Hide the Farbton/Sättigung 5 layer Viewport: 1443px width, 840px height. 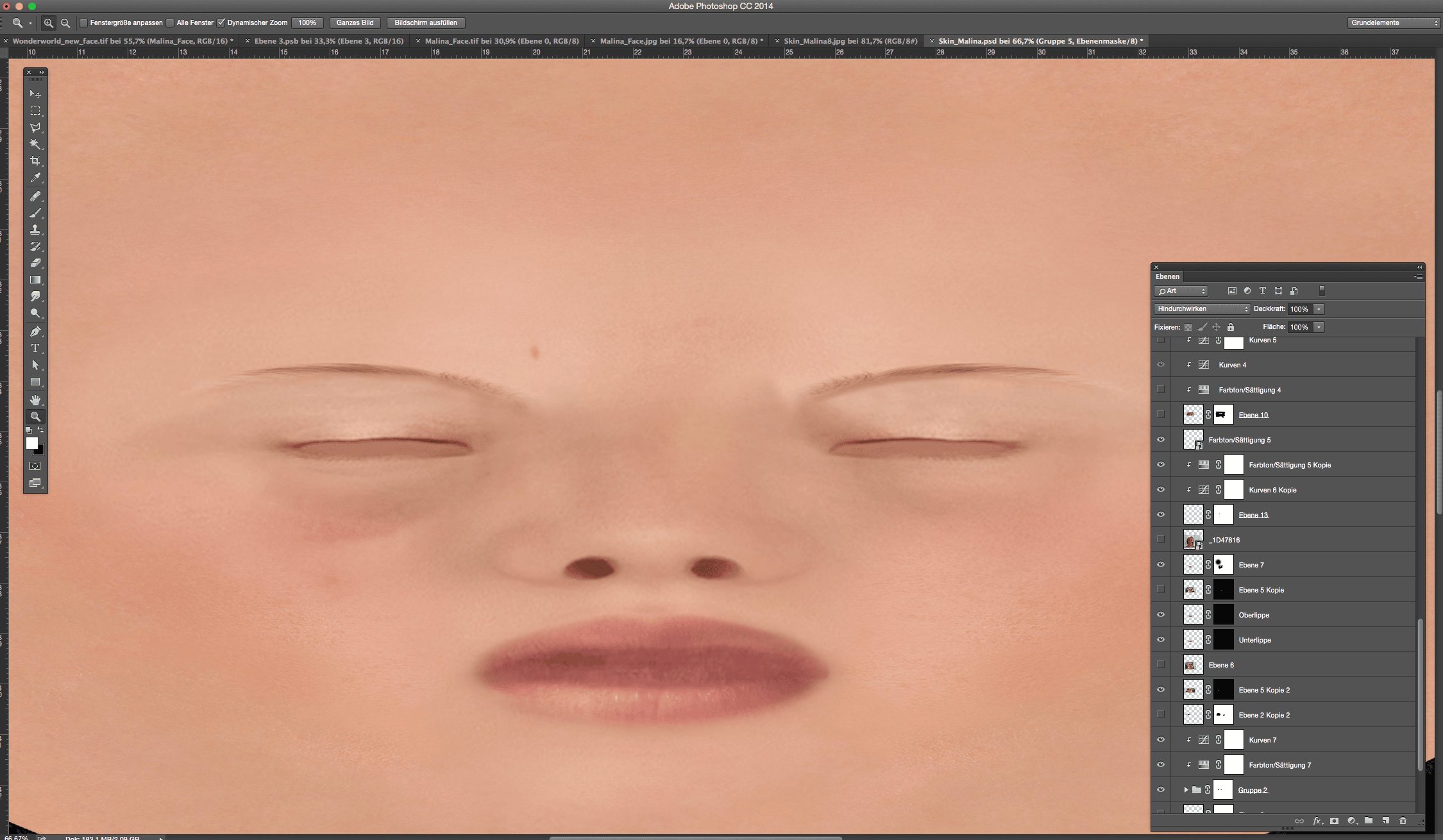(x=1161, y=440)
